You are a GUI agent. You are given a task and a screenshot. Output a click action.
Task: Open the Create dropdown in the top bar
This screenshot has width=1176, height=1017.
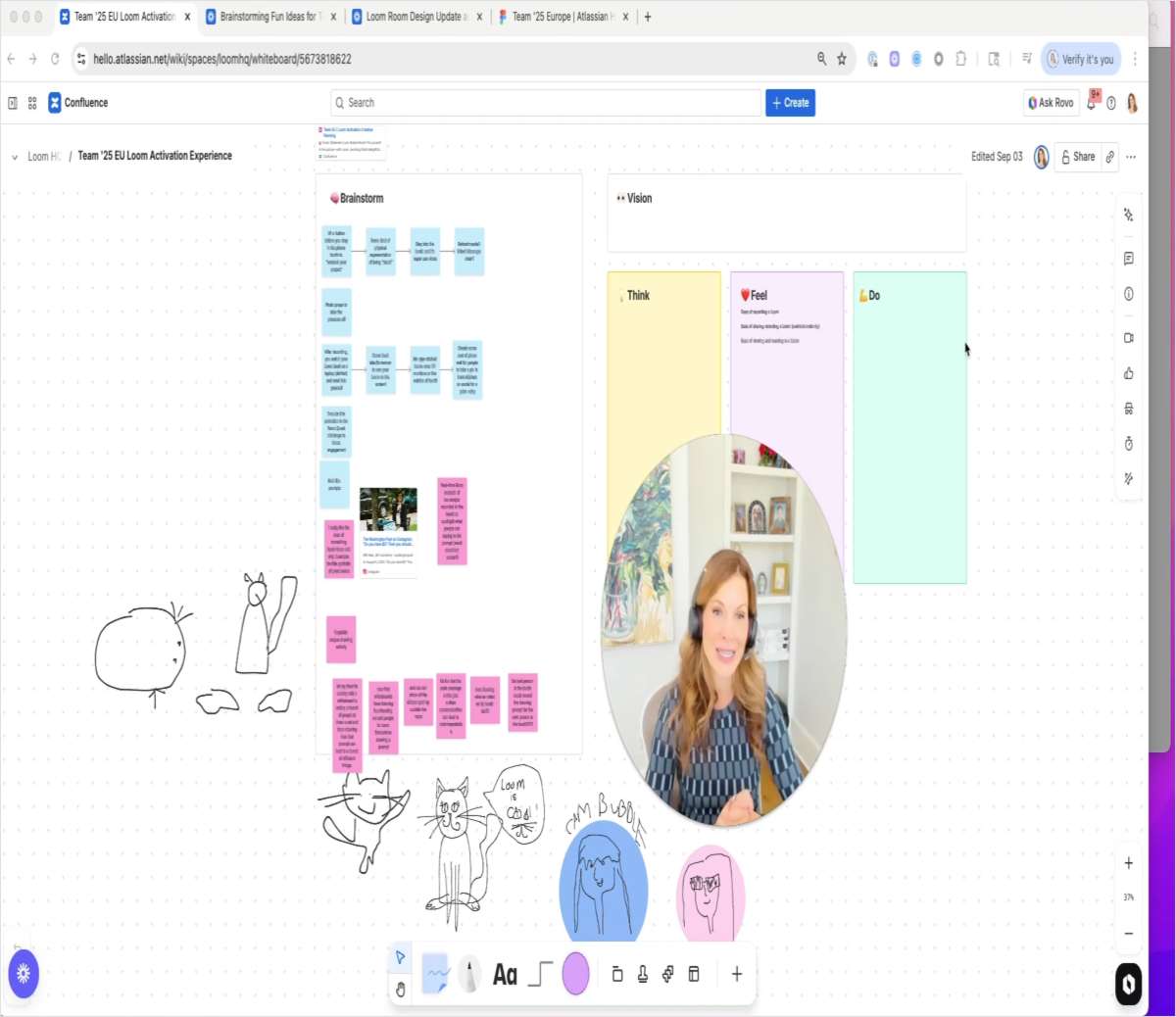pyautogui.click(x=790, y=102)
